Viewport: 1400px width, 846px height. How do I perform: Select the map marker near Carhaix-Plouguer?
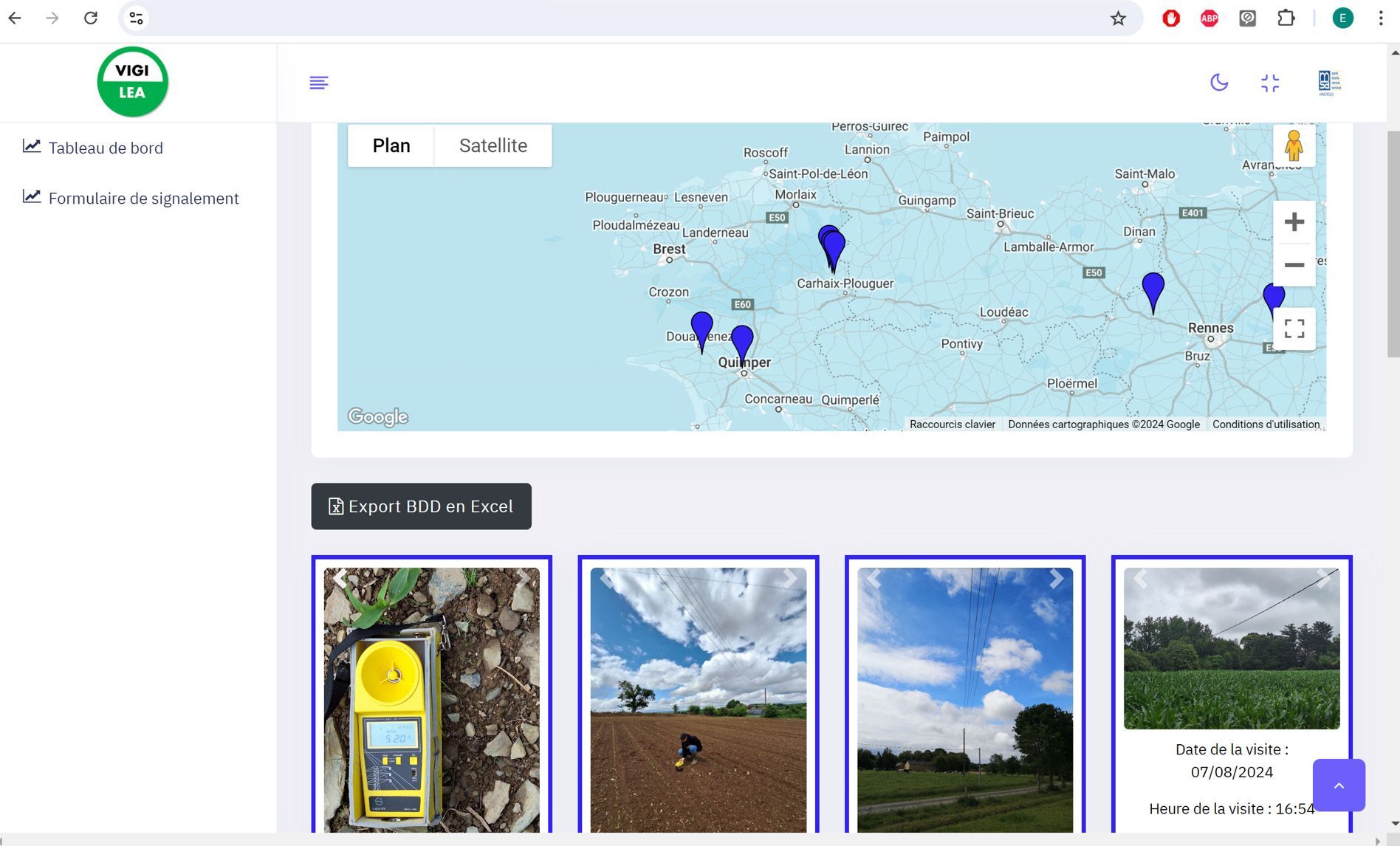pyautogui.click(x=833, y=250)
